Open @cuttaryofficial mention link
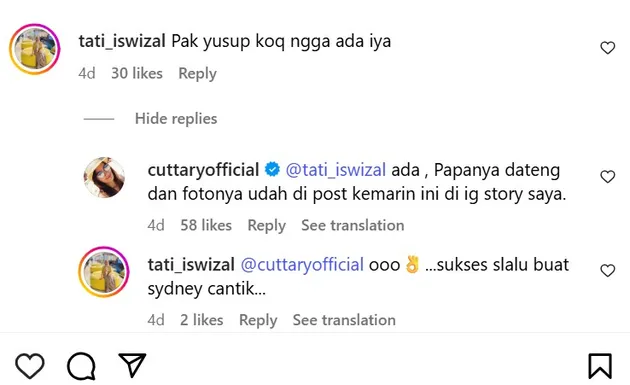630x385 pixels. [302, 265]
